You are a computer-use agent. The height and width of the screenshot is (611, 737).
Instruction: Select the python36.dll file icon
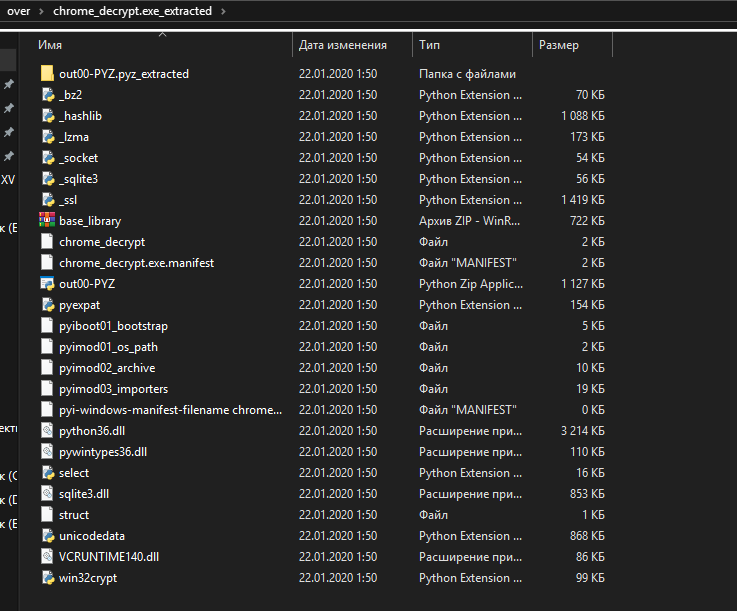(x=47, y=431)
